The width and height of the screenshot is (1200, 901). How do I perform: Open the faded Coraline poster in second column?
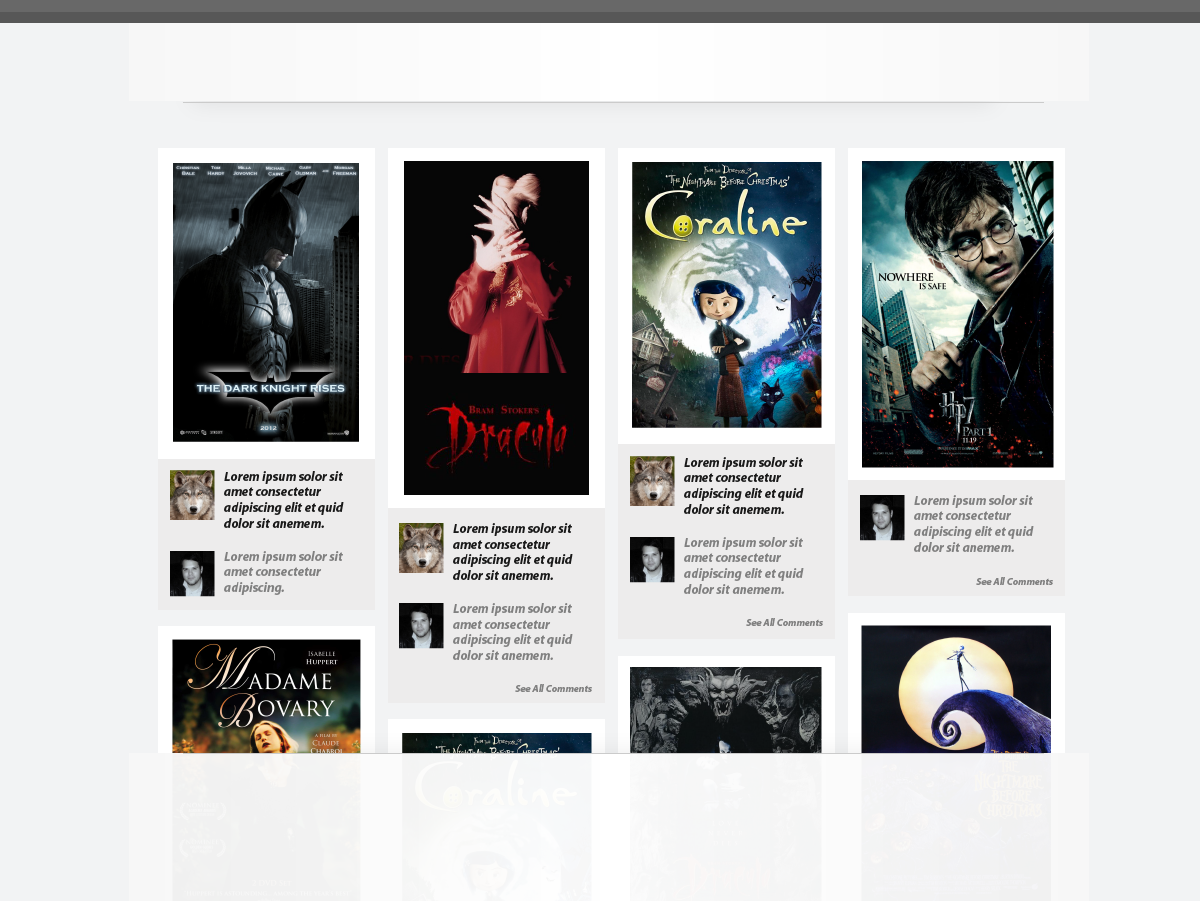tap(497, 817)
